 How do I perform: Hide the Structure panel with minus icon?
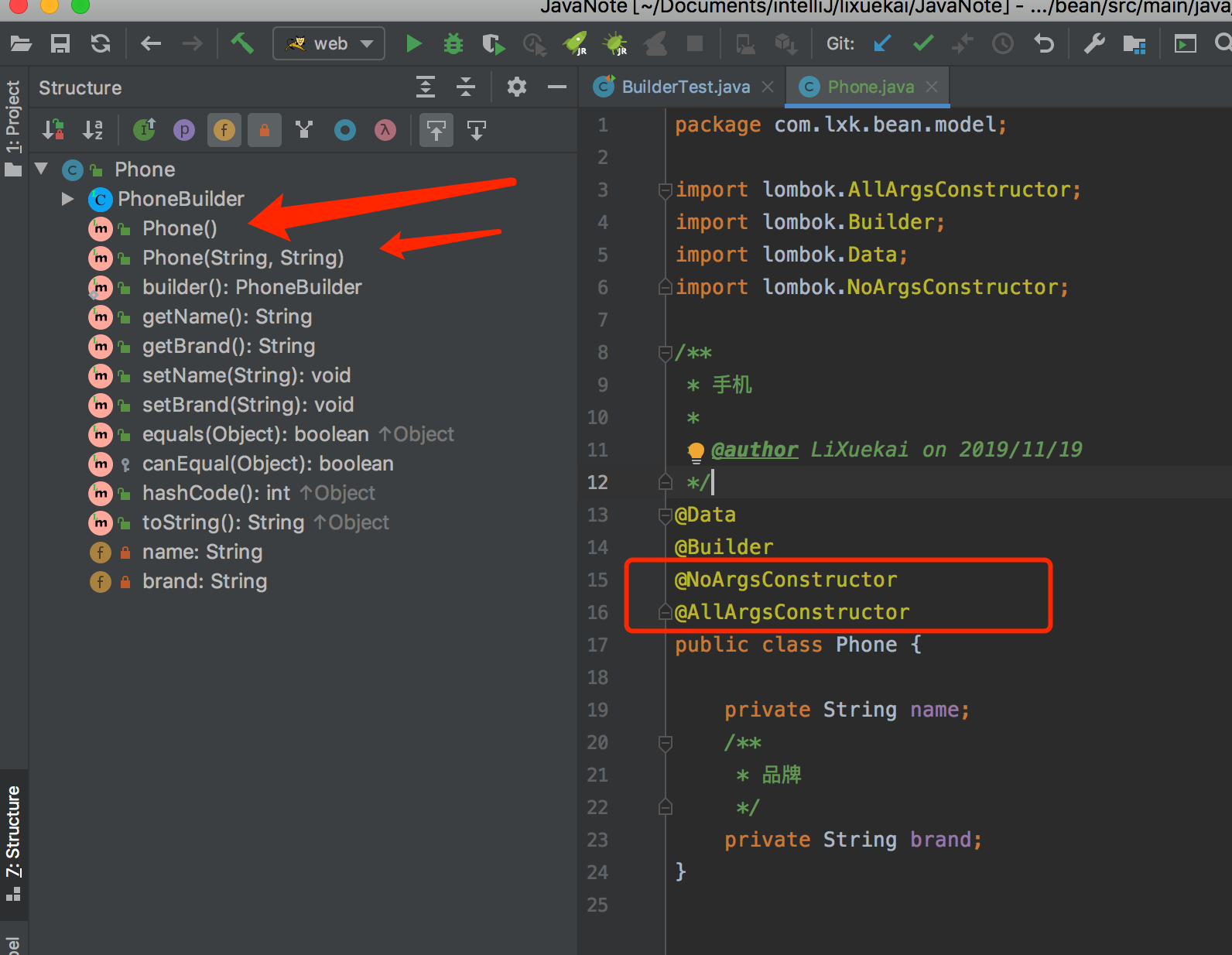[x=557, y=87]
